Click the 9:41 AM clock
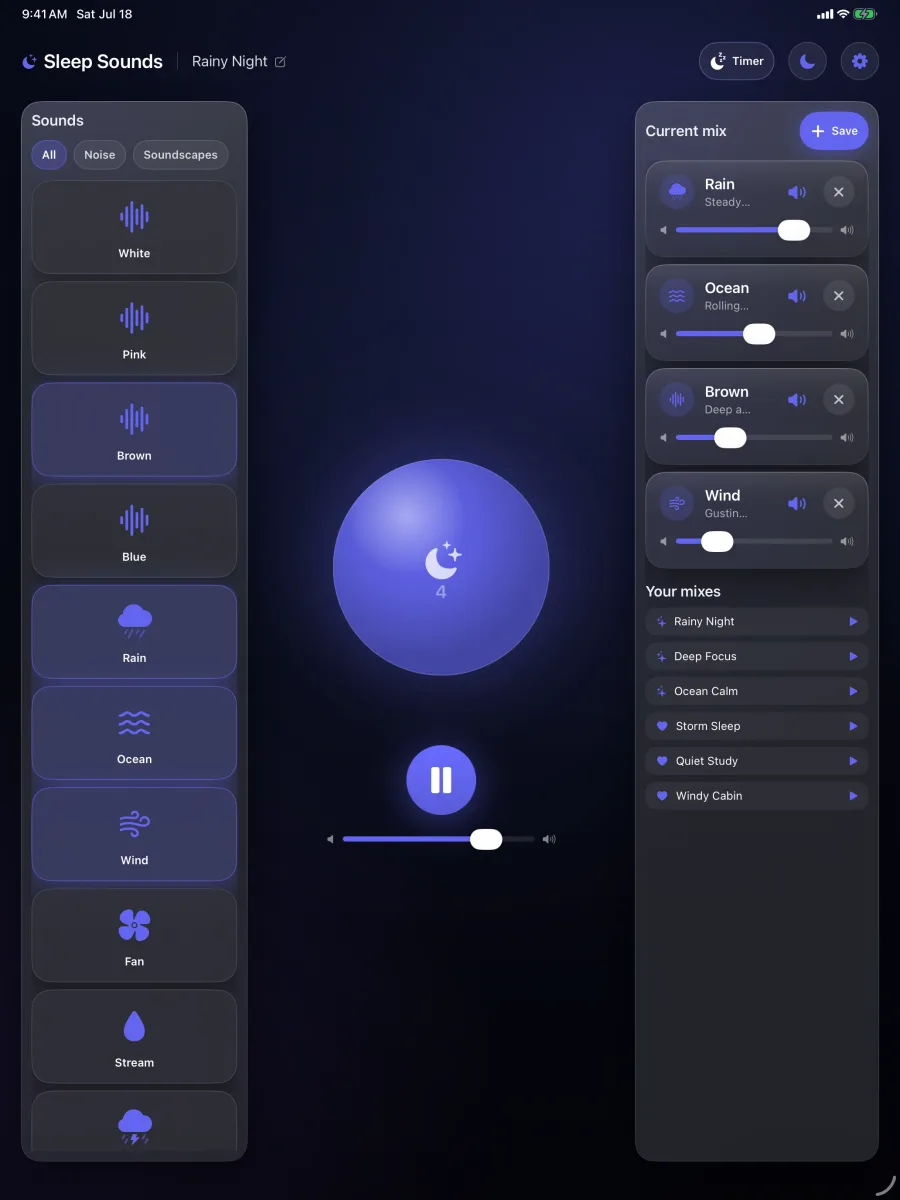This screenshot has width=900, height=1200. [x=45, y=14]
